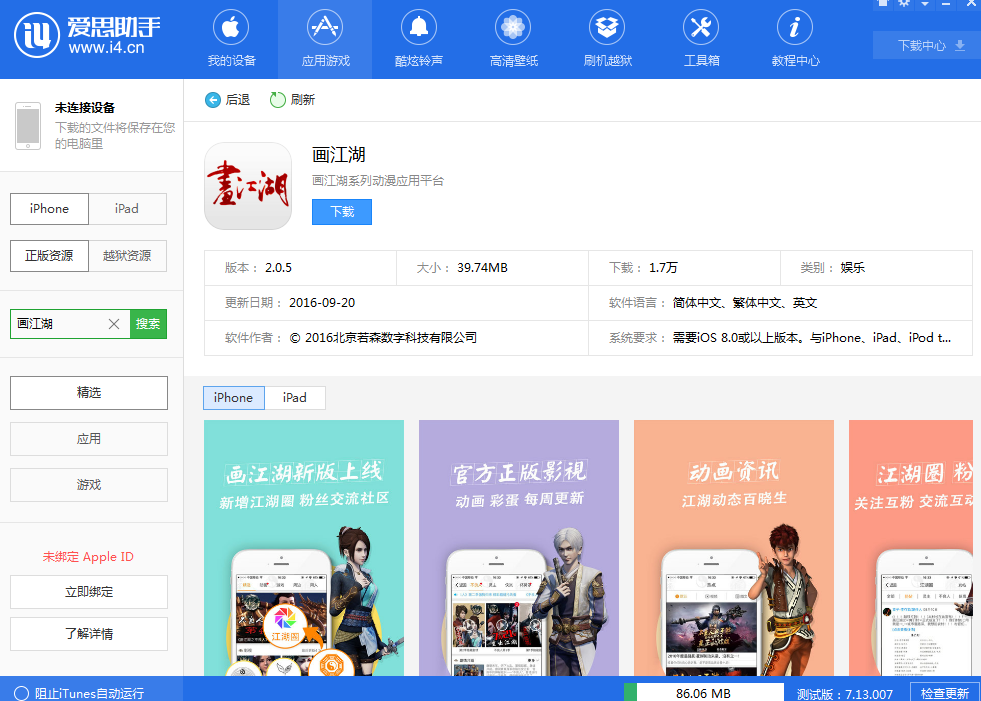Screen dimensions: 981x701
Task: Click the www.i4.cn website text
Action: click(x=106, y=48)
